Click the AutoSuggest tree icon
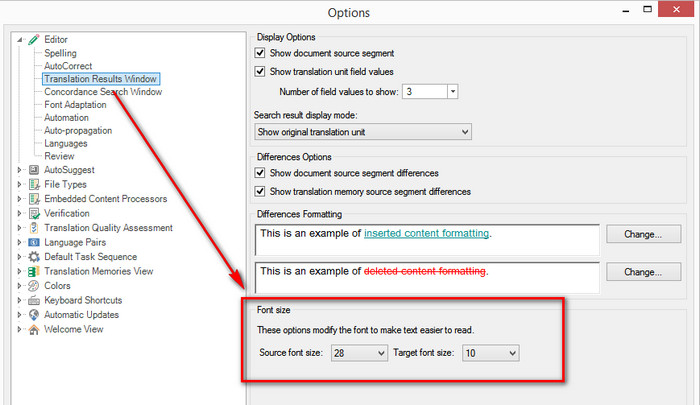The width and height of the screenshot is (700, 405). click(34, 170)
